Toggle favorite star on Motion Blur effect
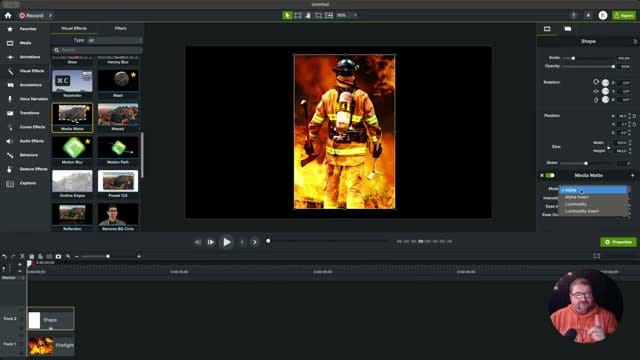 pos(87,142)
